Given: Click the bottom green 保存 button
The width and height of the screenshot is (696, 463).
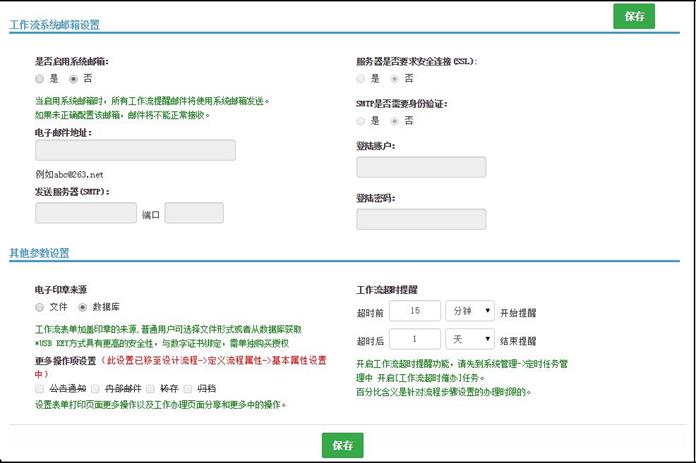Looking at the screenshot, I should [342, 445].
